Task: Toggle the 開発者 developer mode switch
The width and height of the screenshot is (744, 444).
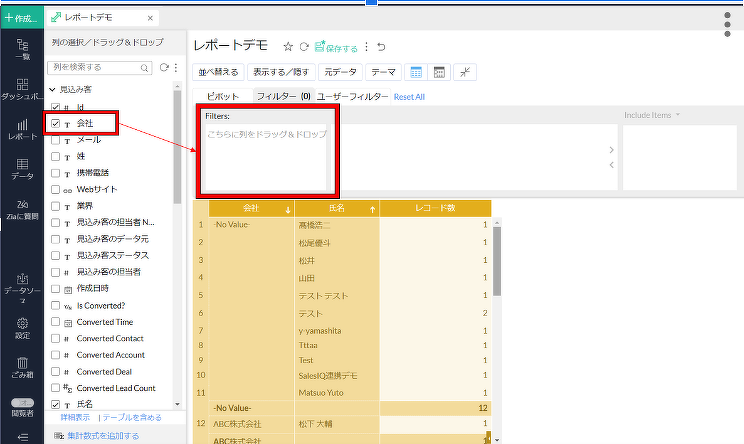Action: point(22,402)
